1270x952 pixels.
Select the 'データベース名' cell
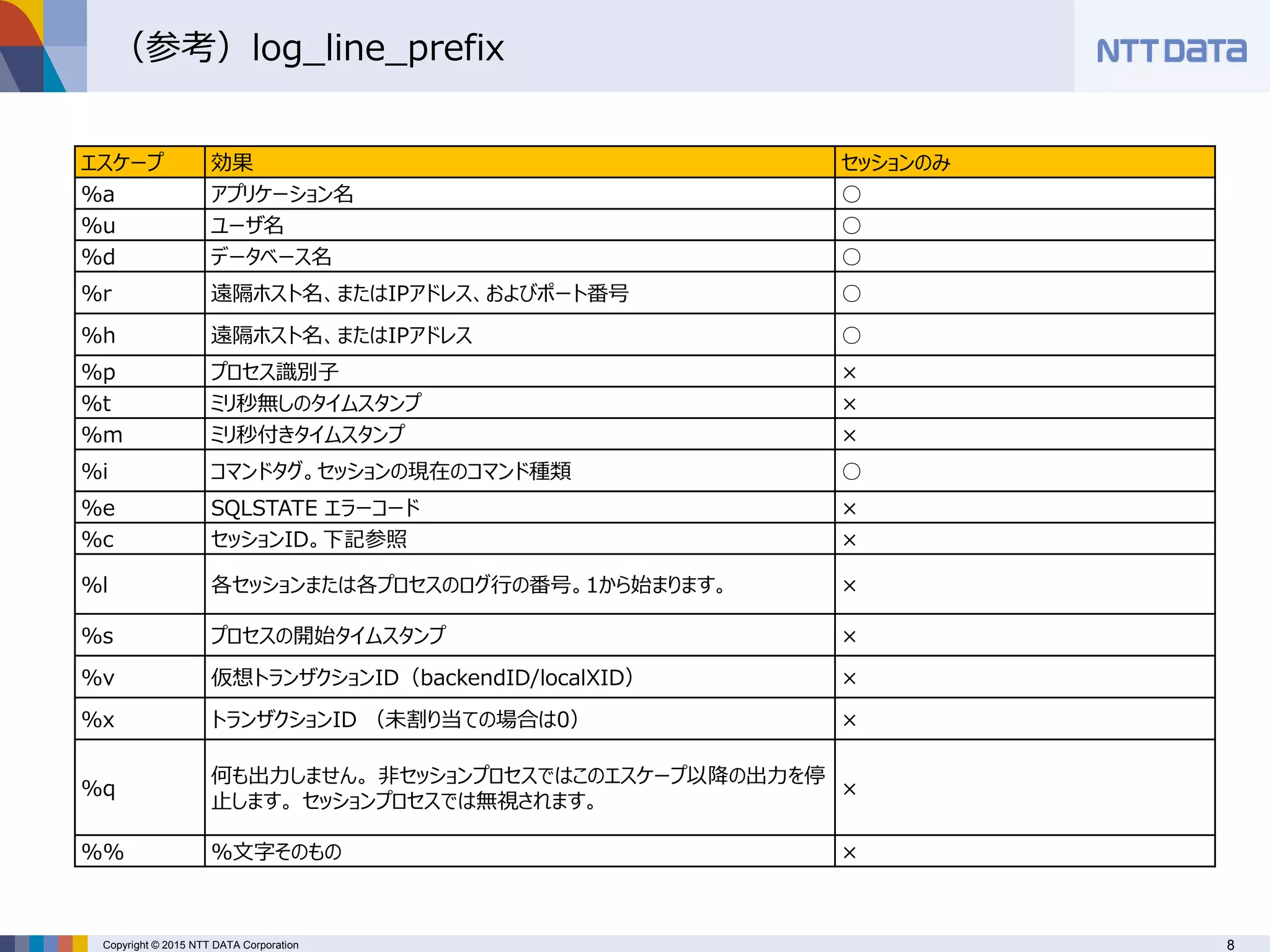[x=520, y=257]
